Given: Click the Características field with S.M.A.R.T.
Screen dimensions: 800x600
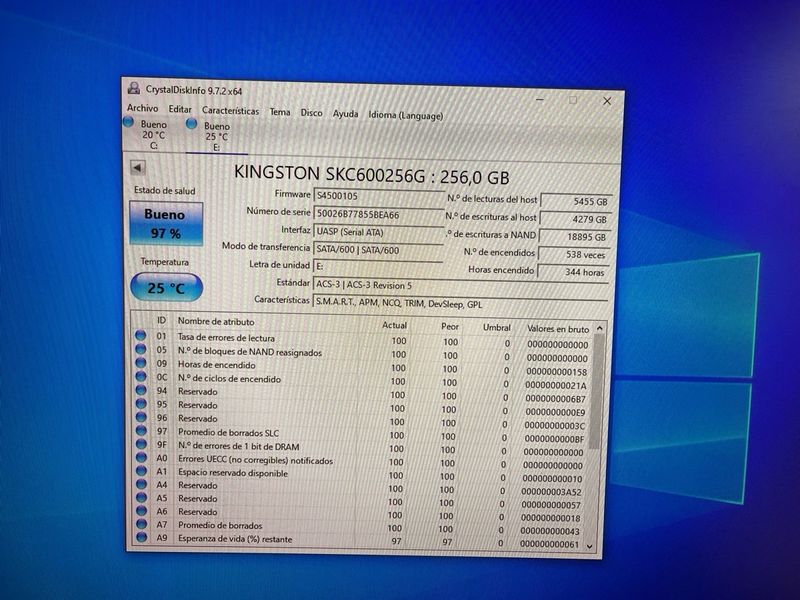Looking at the screenshot, I should [x=460, y=303].
